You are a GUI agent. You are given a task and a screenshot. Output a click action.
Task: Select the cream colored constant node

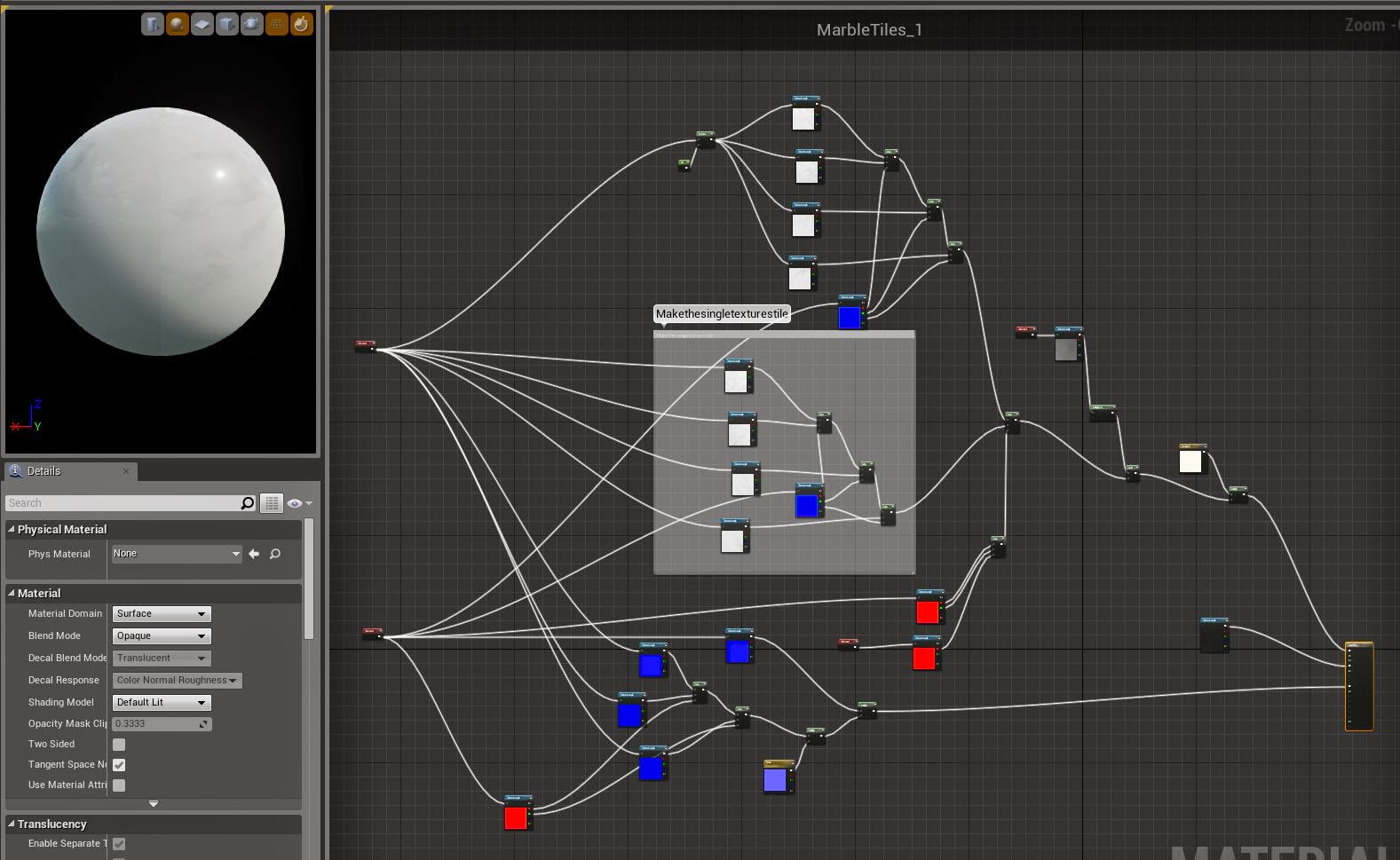tap(1192, 460)
